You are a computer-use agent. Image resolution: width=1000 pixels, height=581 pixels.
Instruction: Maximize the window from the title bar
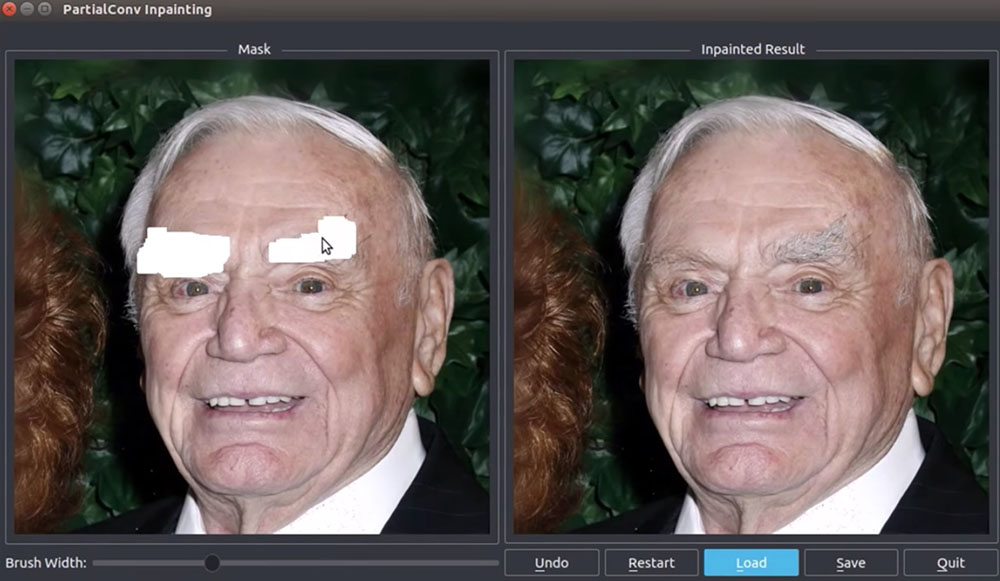45,9
